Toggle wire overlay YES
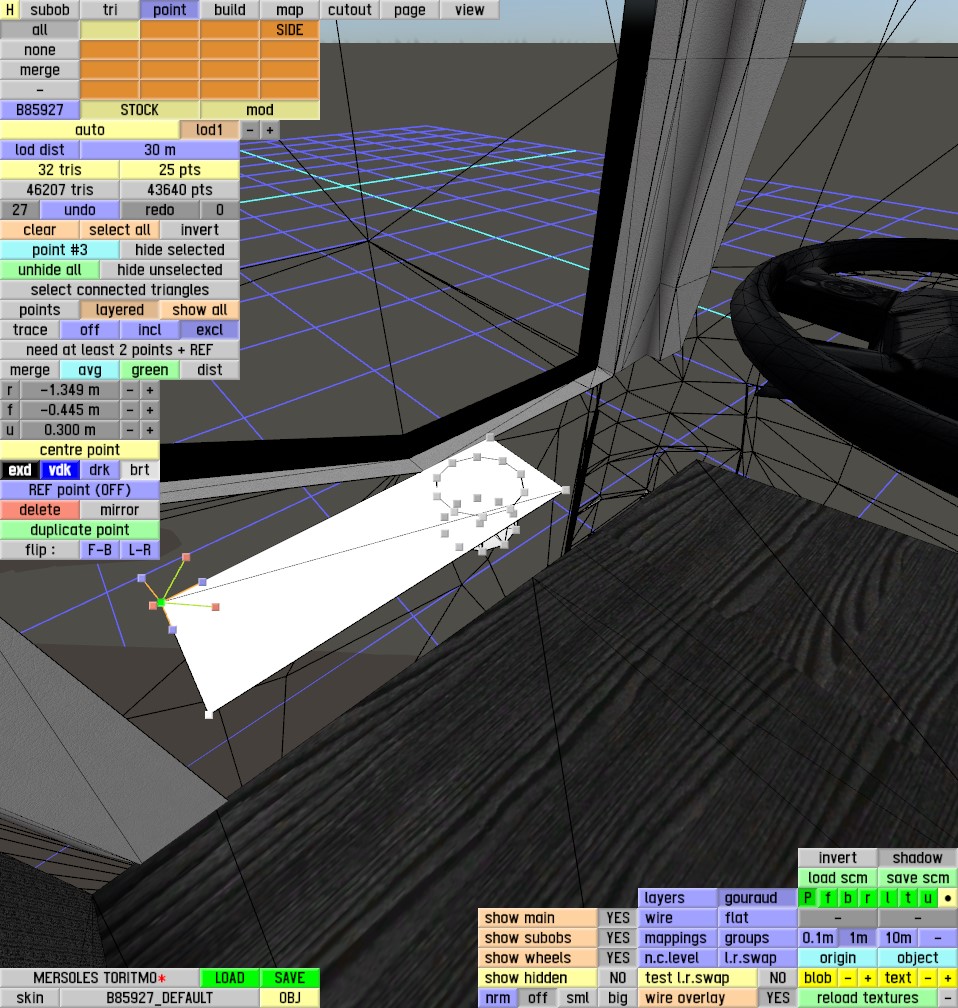This screenshot has height=1008, width=958. (777, 998)
